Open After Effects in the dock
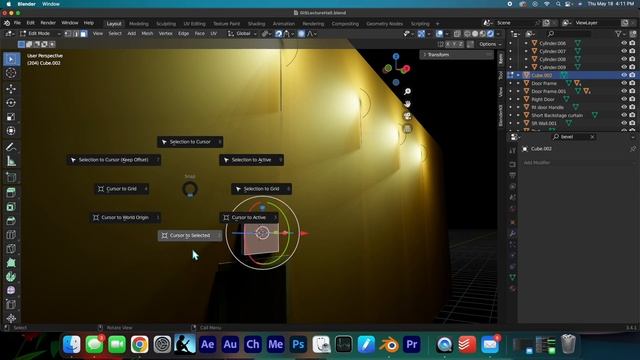The height and width of the screenshot is (360, 640). tap(207, 344)
